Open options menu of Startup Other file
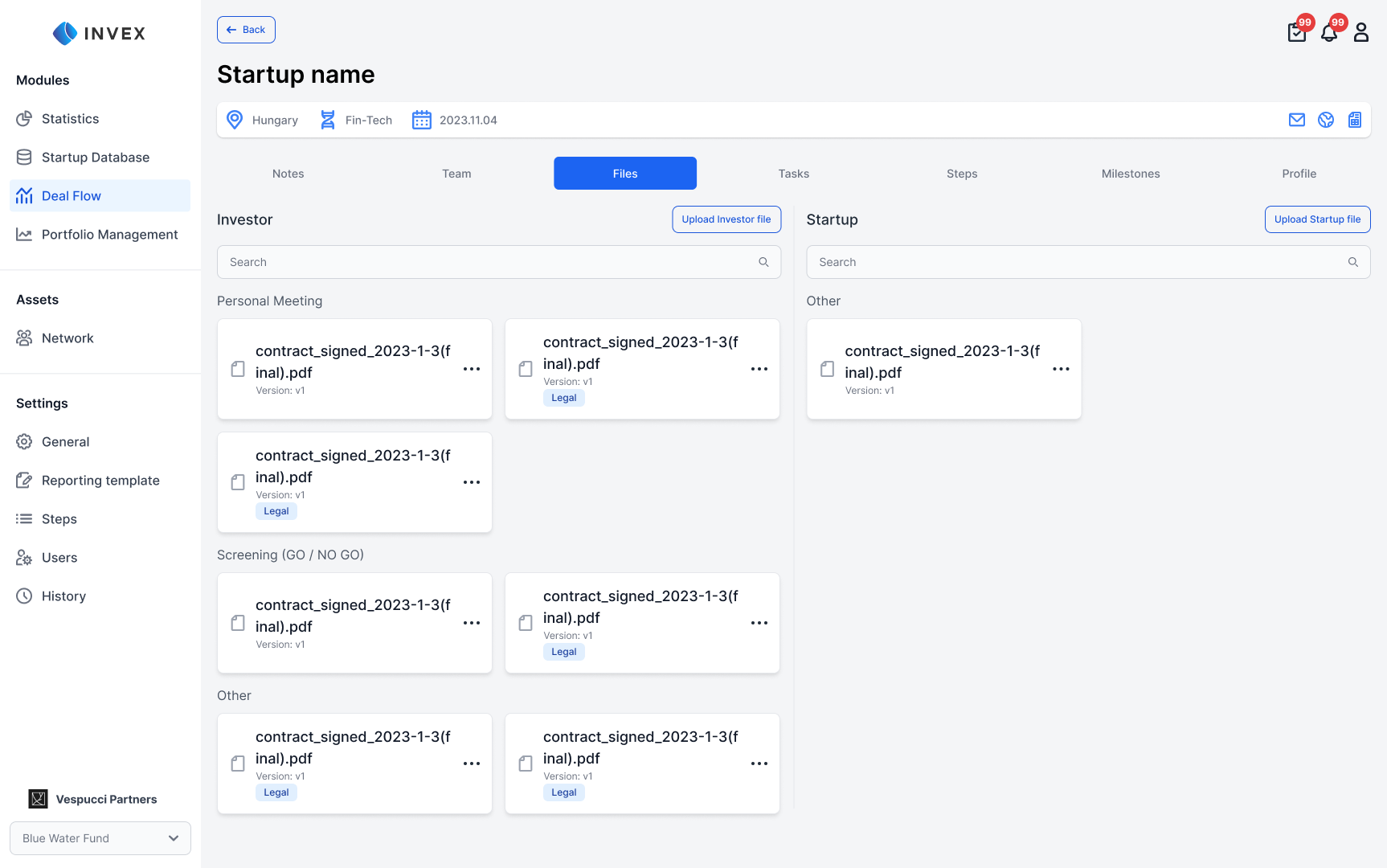Image resolution: width=1387 pixels, height=868 pixels. (1061, 369)
